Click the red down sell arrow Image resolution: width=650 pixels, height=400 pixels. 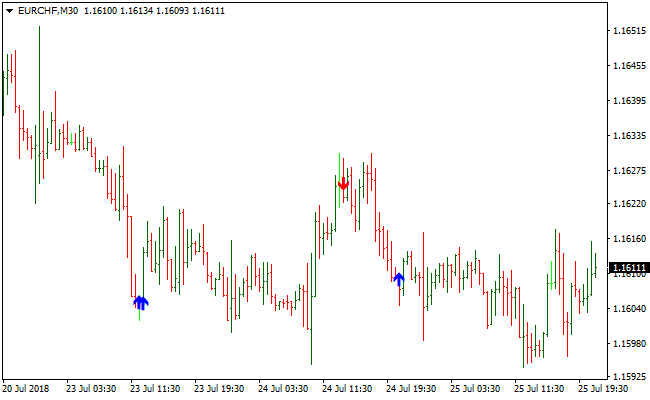click(x=343, y=183)
